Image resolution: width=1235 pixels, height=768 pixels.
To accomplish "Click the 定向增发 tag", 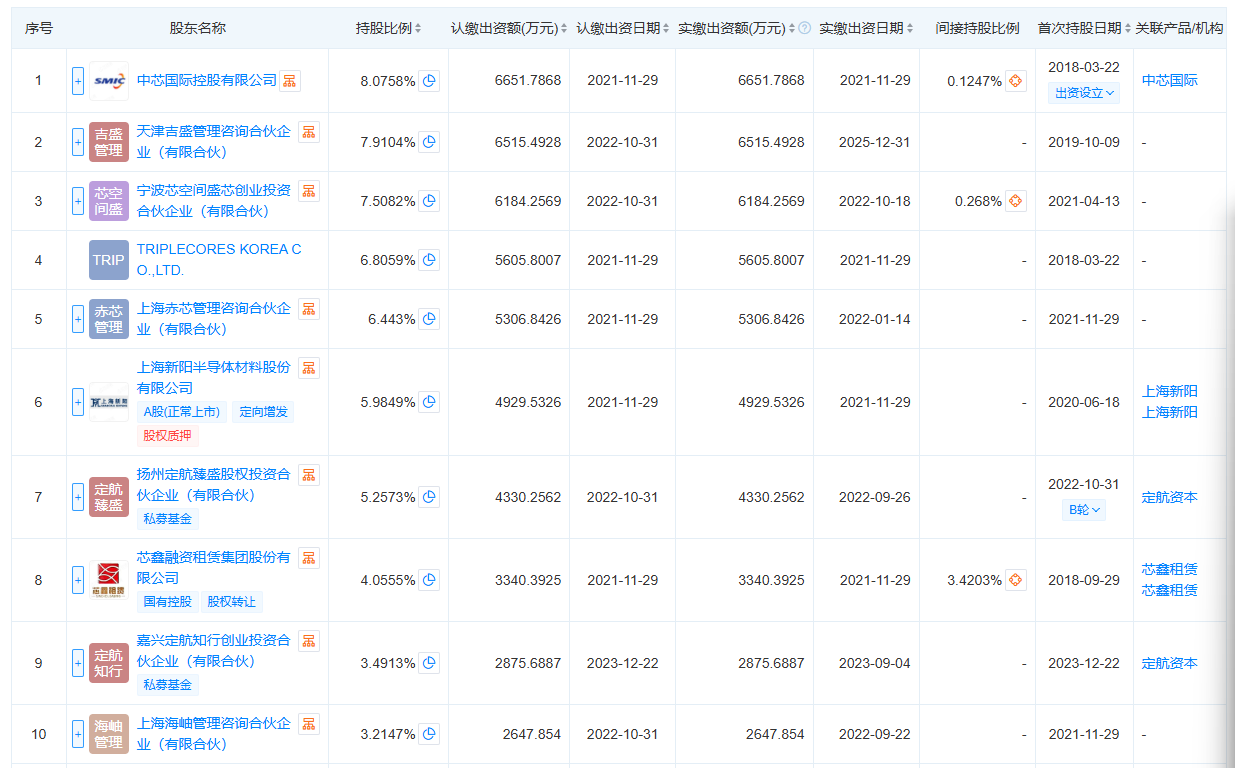I will 264,412.
